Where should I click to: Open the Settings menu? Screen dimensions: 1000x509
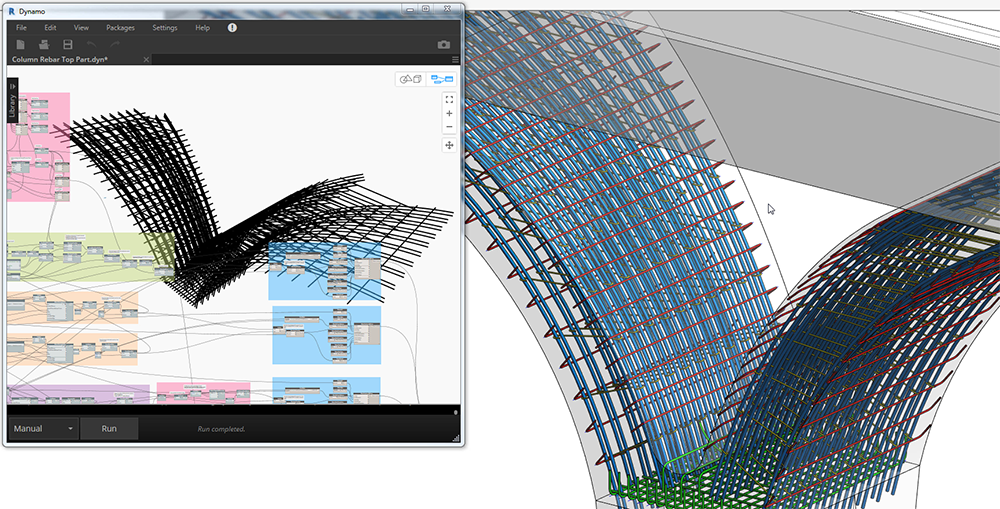pyautogui.click(x=165, y=27)
